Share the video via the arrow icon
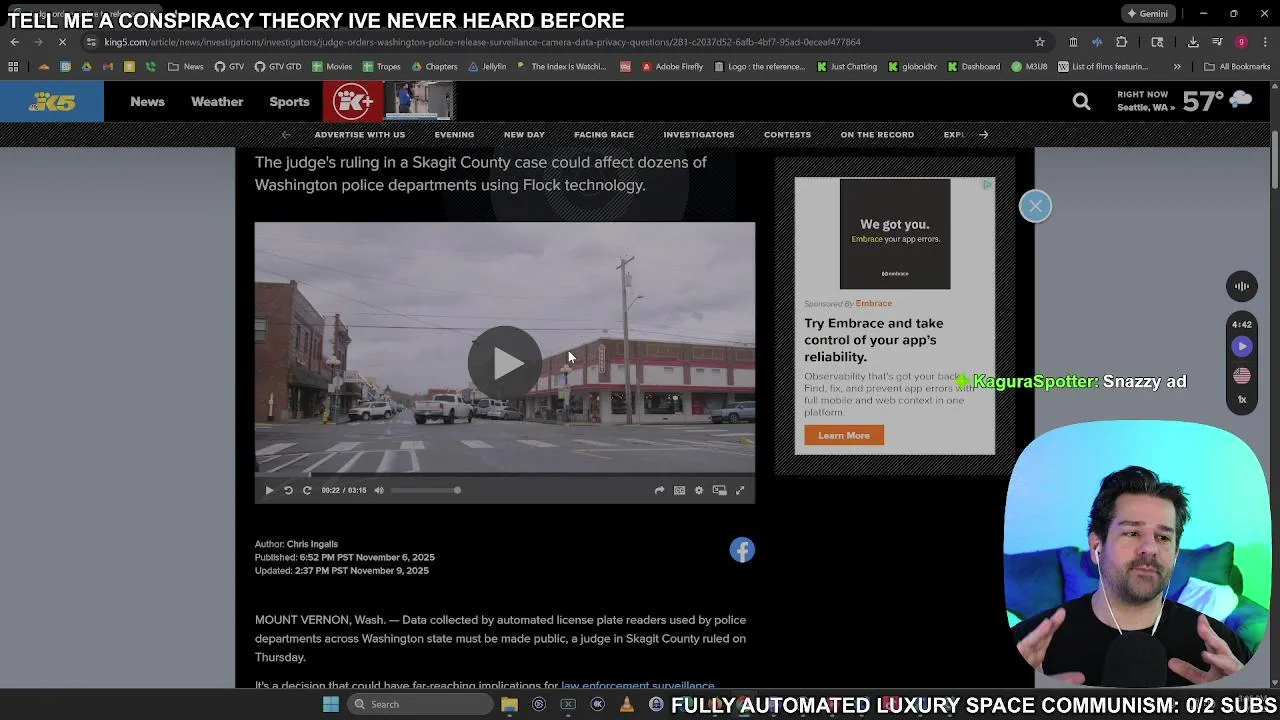Viewport: 1280px width, 720px height. point(659,490)
